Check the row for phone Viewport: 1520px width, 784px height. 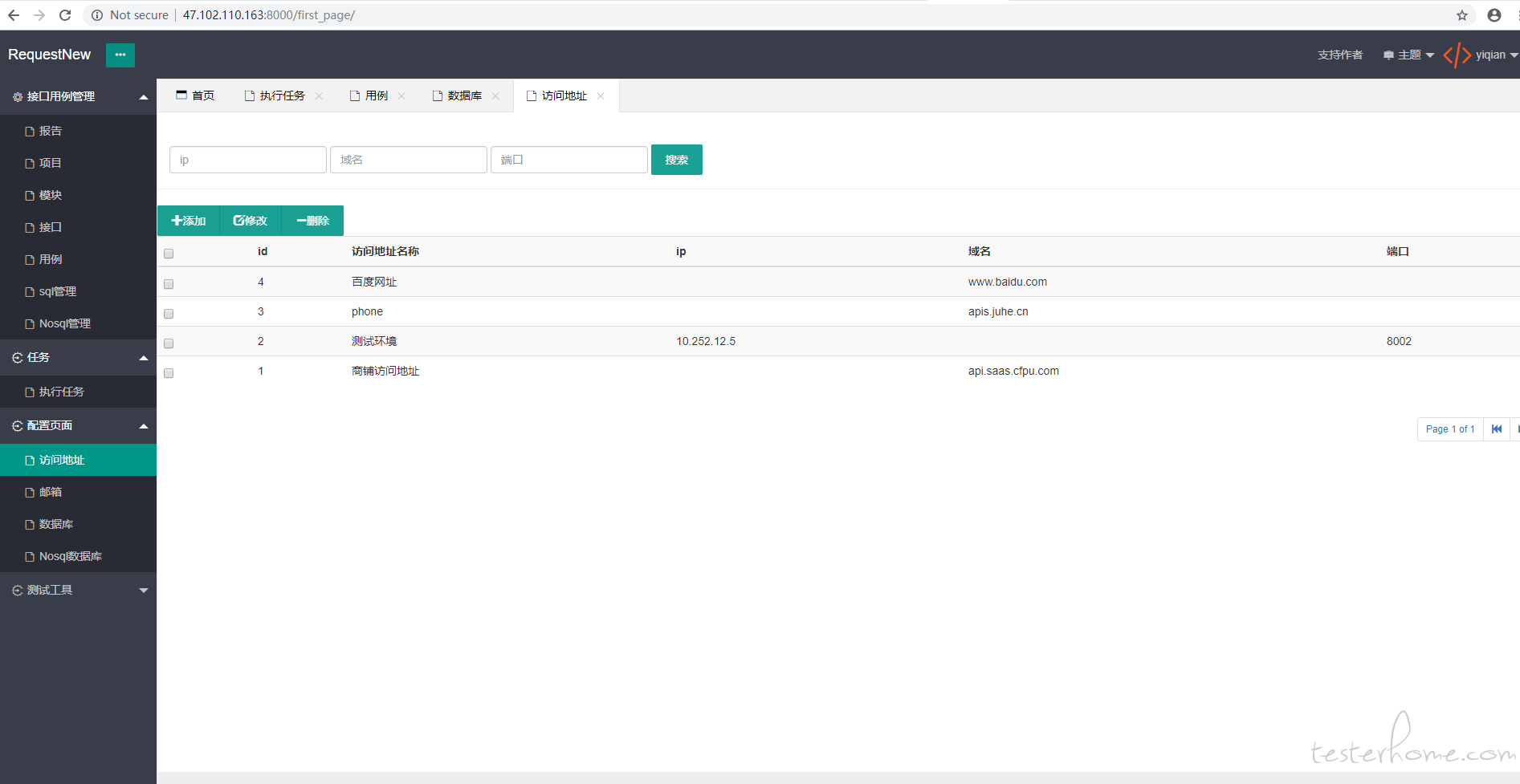pyautogui.click(x=169, y=314)
